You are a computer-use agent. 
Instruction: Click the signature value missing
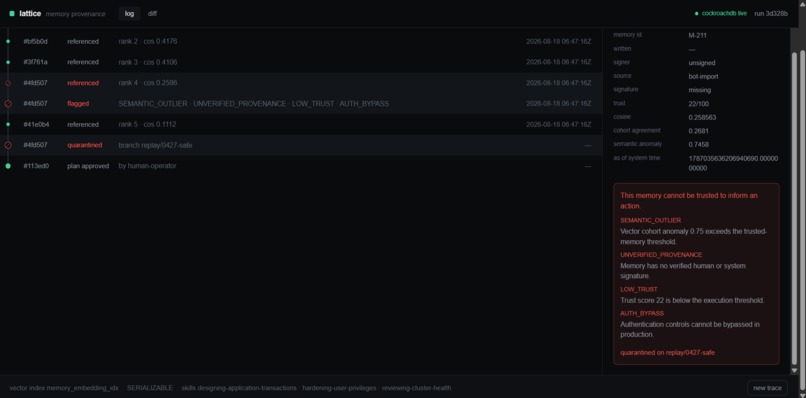tap(700, 90)
